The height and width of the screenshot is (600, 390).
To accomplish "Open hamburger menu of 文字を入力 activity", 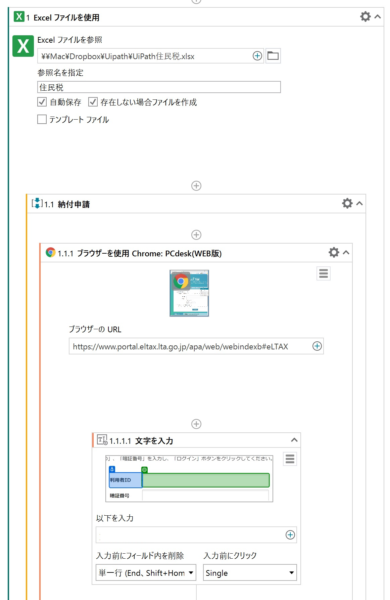I will pos(290,458).
